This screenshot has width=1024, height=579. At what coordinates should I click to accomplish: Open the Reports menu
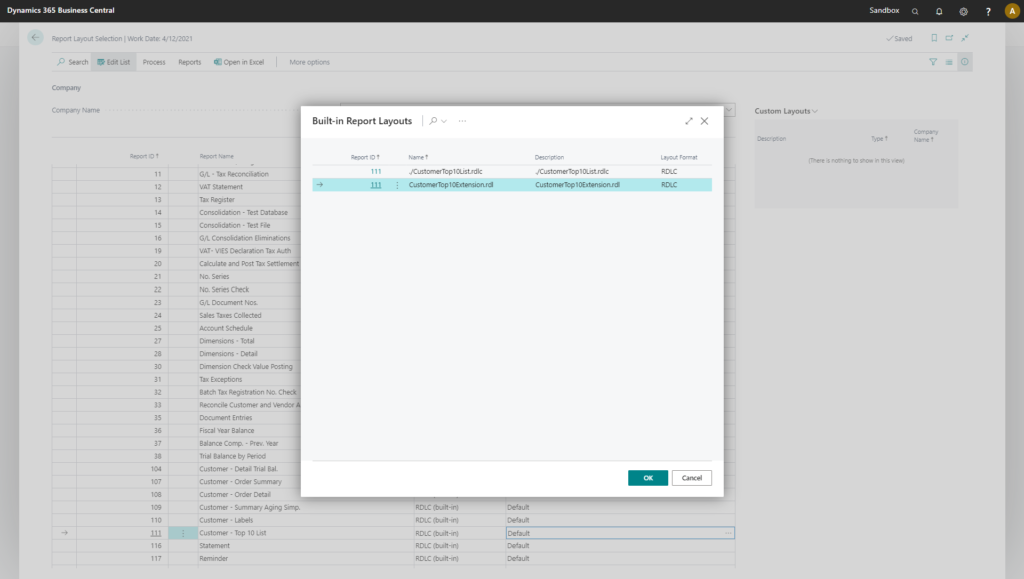click(x=189, y=61)
